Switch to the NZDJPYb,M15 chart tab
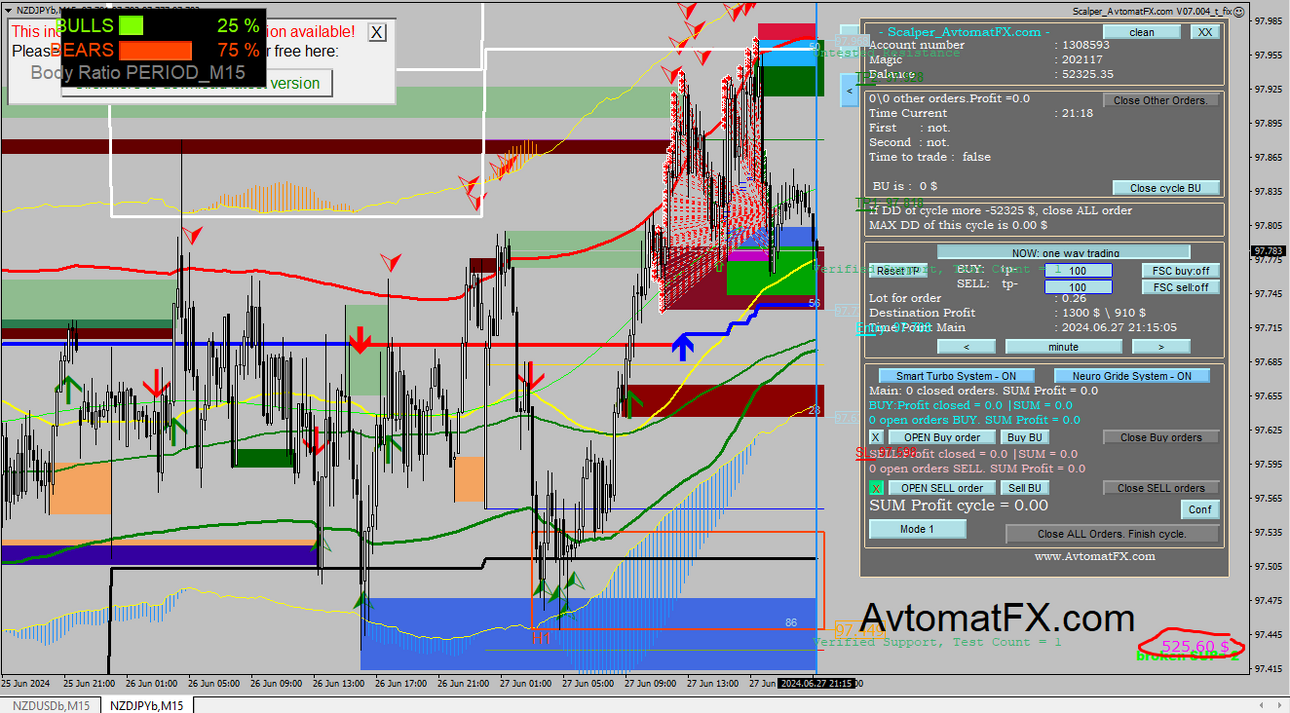1290x713 pixels. (x=147, y=706)
